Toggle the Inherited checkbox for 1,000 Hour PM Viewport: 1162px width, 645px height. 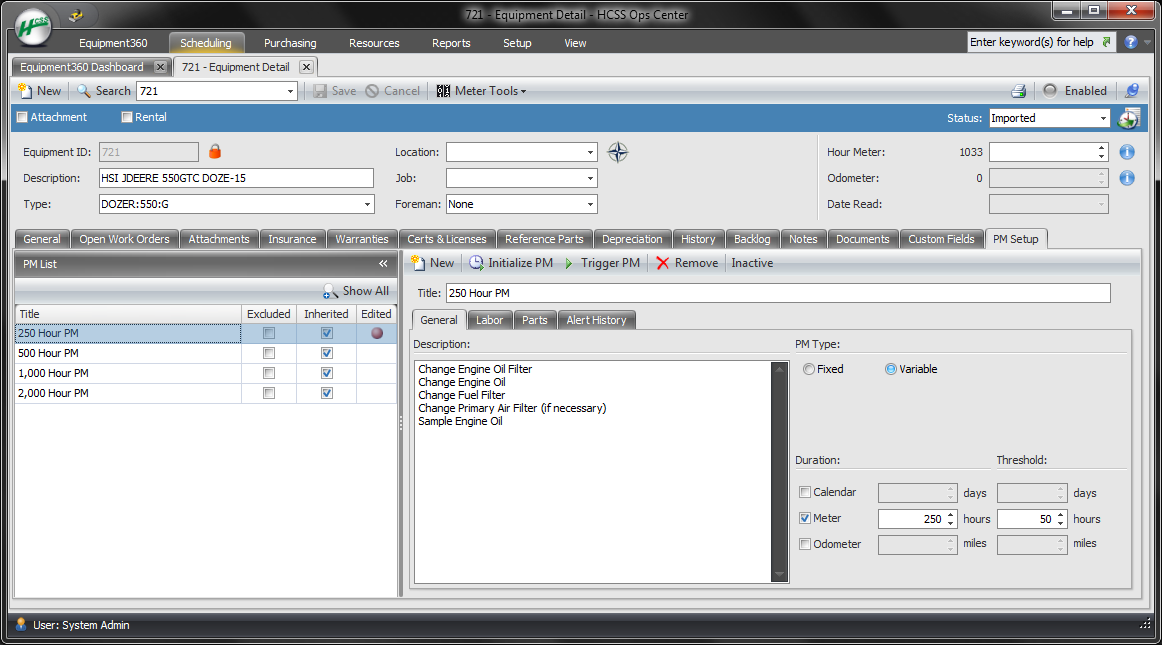pyautogui.click(x=327, y=373)
